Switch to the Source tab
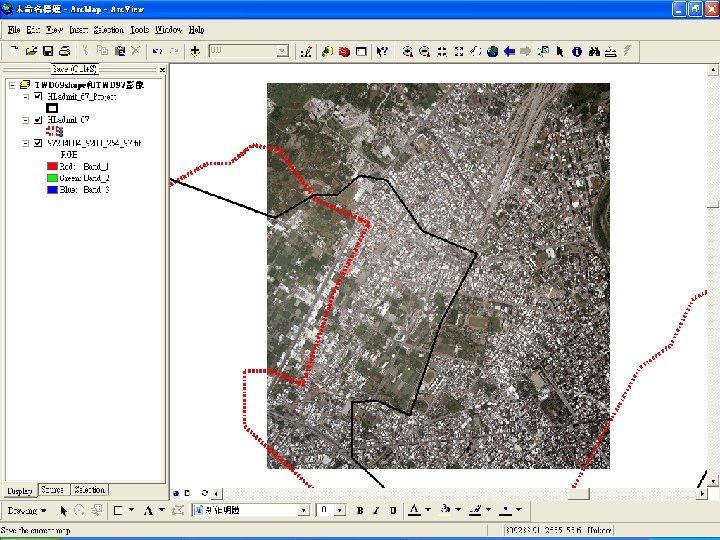This screenshot has height=540, width=720. pos(53,490)
